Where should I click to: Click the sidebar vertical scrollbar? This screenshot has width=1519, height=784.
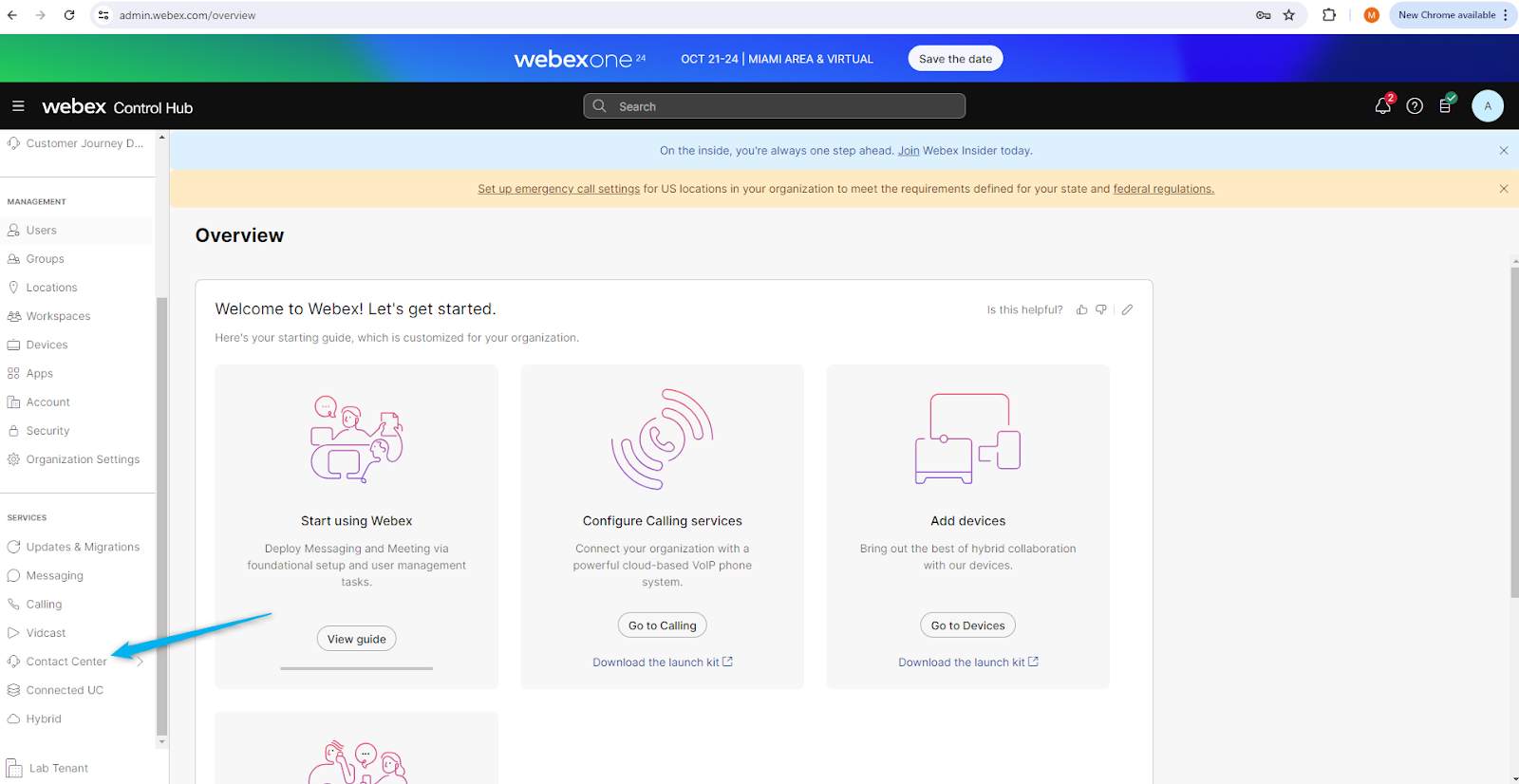click(x=161, y=516)
